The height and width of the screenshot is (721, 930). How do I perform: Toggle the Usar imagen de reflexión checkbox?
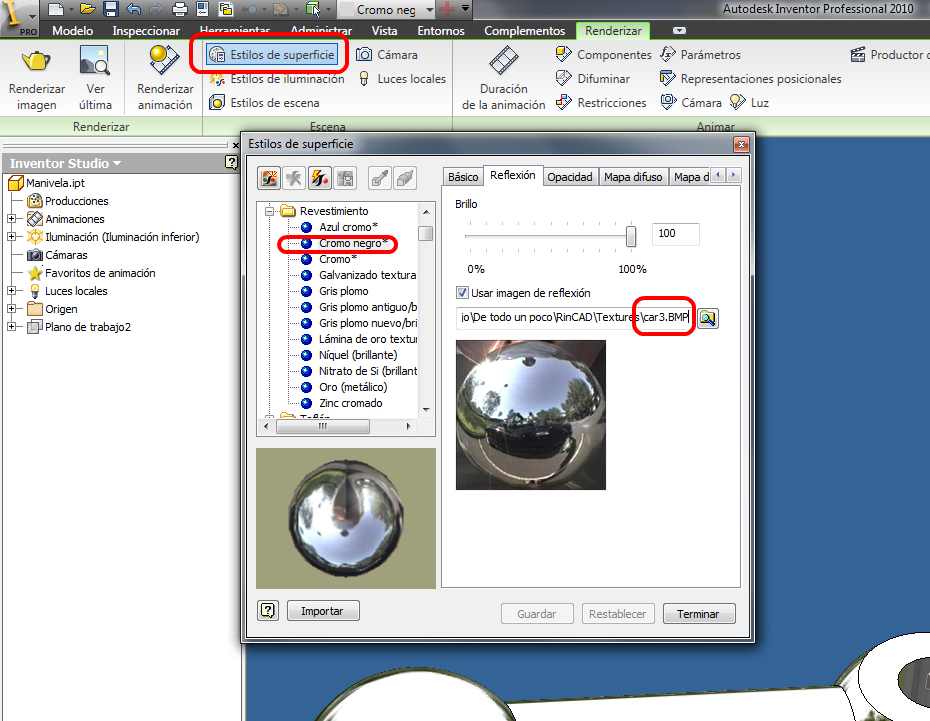coord(462,293)
